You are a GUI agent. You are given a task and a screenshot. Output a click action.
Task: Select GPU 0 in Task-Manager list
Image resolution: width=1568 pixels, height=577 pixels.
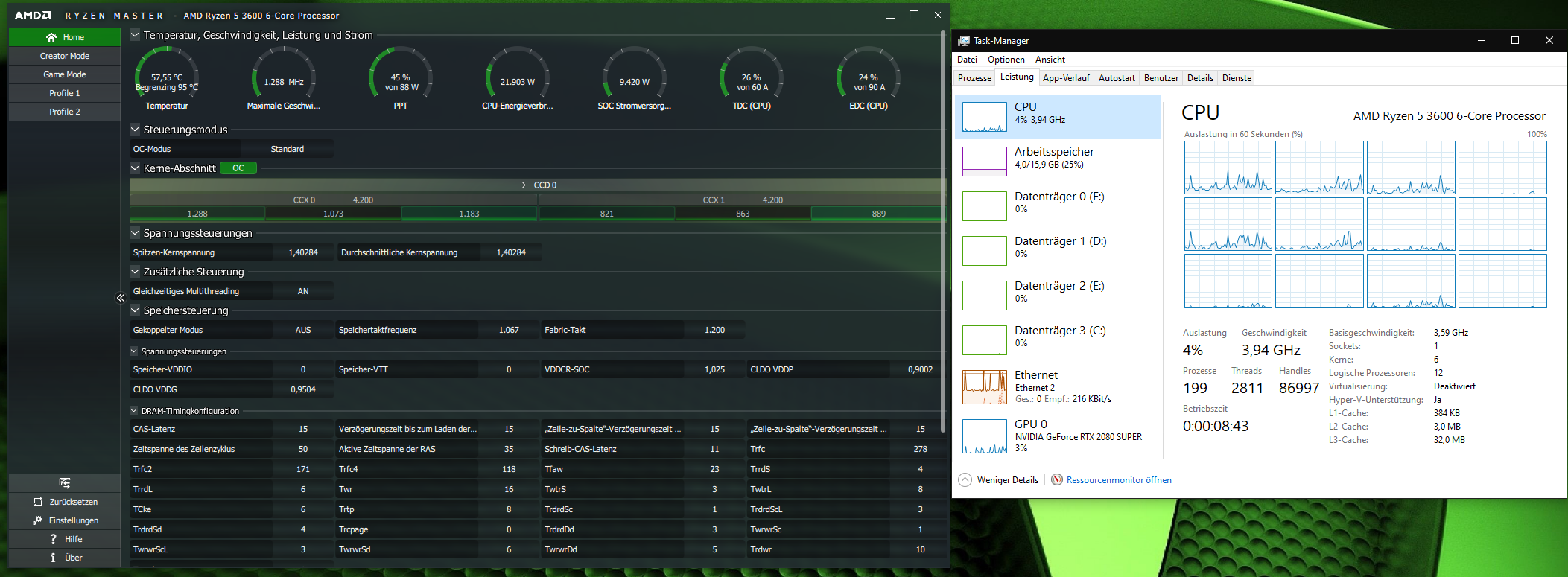click(1058, 436)
